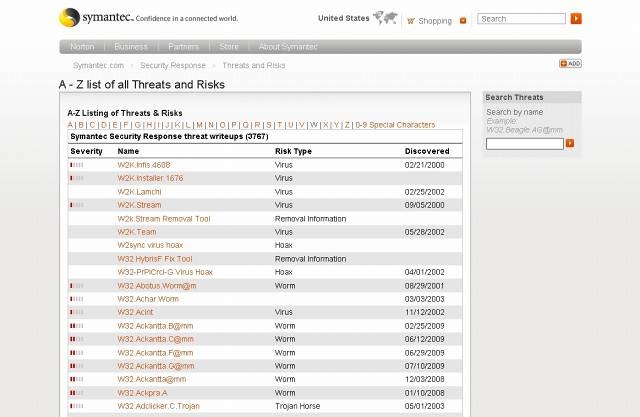
Task: Jump to letter W listing
Action: click(x=313, y=125)
